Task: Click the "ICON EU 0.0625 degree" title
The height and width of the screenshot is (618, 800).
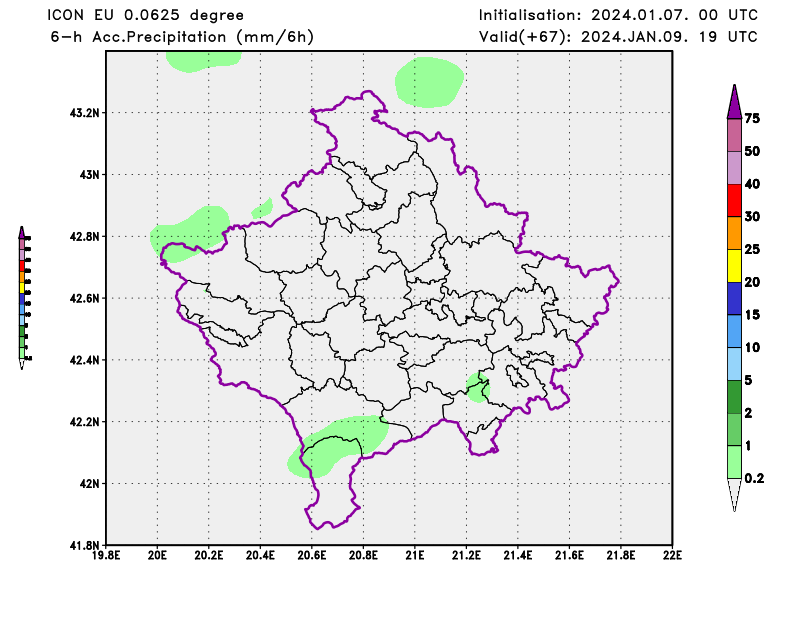Action: (x=146, y=15)
